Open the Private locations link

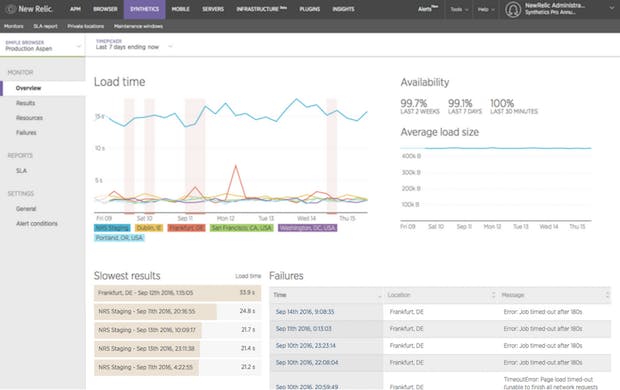pyautogui.click(x=85, y=26)
